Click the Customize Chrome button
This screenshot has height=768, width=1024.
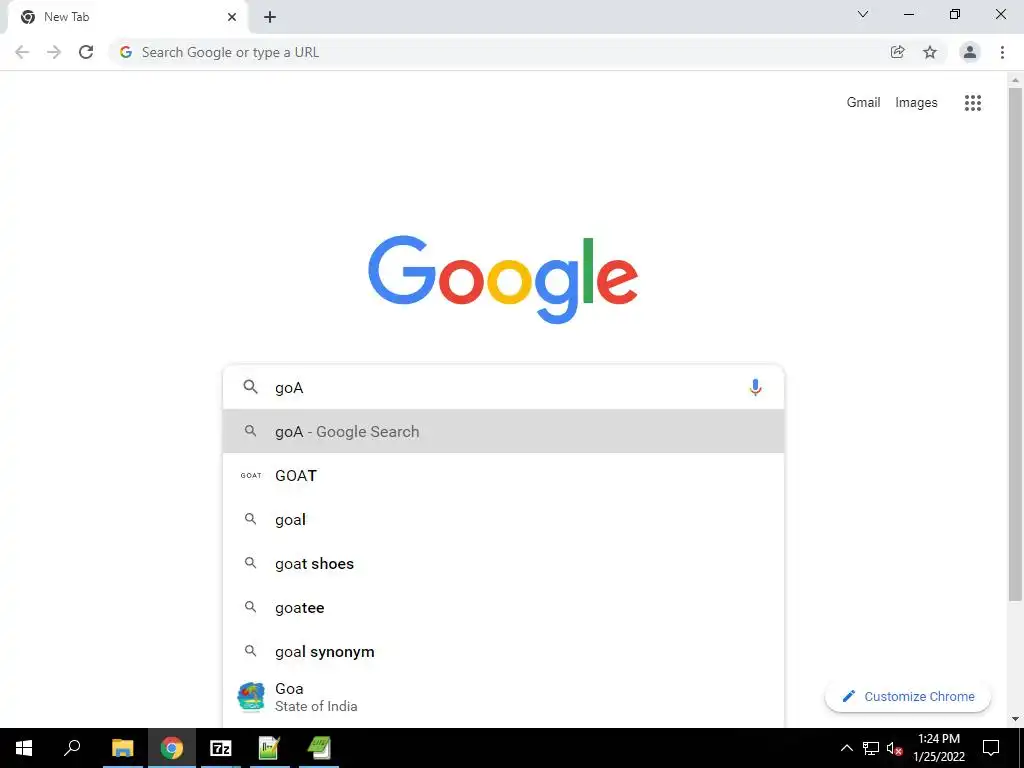coord(908,696)
